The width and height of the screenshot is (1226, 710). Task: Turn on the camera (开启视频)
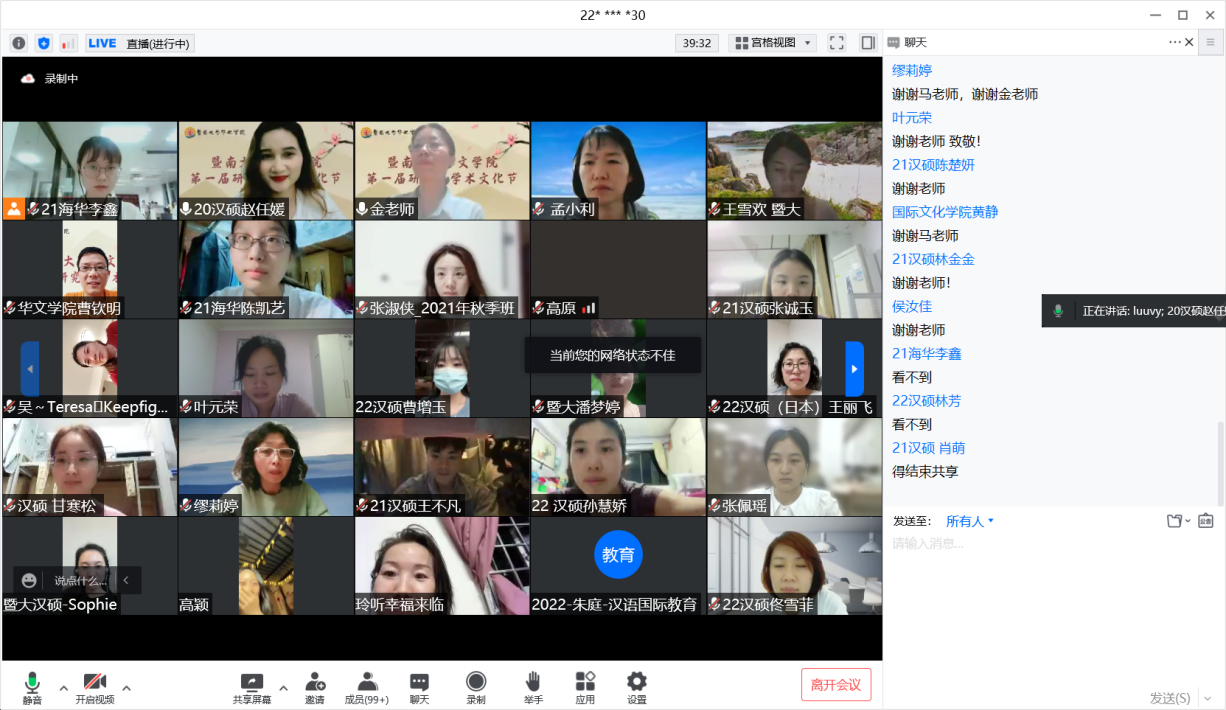(x=95, y=688)
